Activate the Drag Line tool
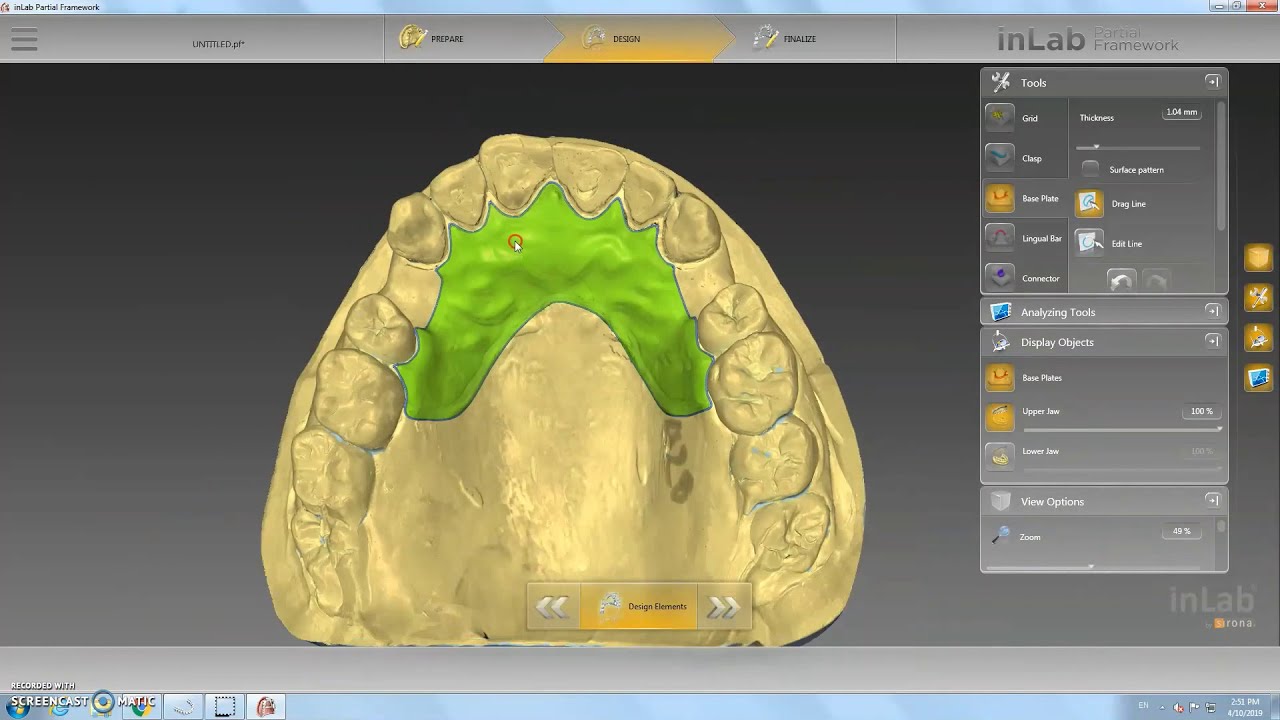Viewport: 1280px width, 720px height. point(1089,204)
